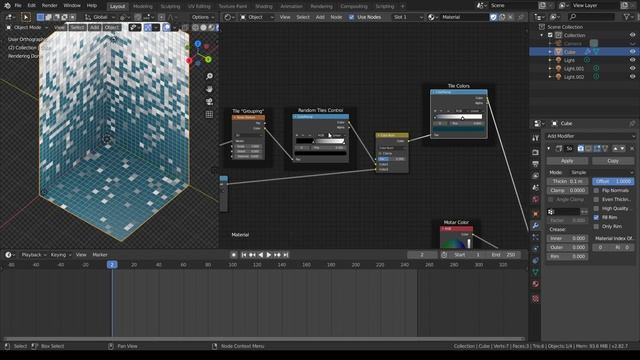Screen dimensions: 640x360
Task: Open the Physics properties tab icon
Action: tap(536, 249)
